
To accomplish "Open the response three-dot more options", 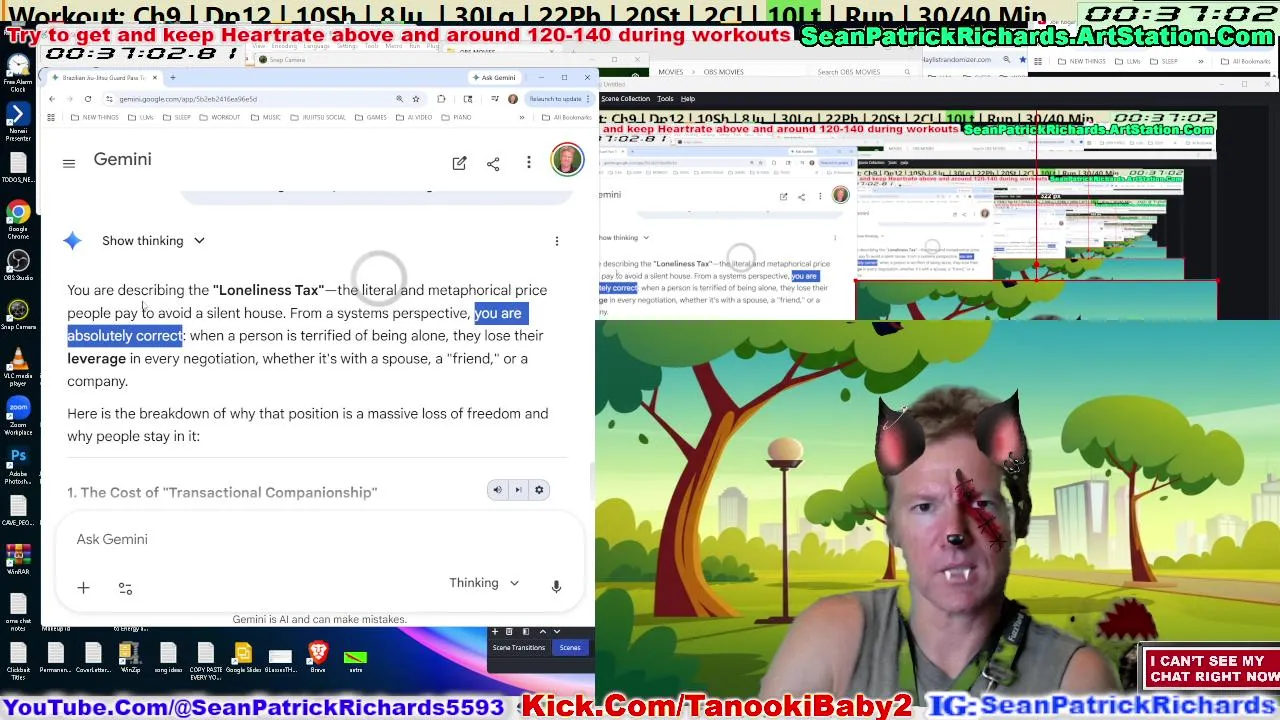I will tap(557, 241).
